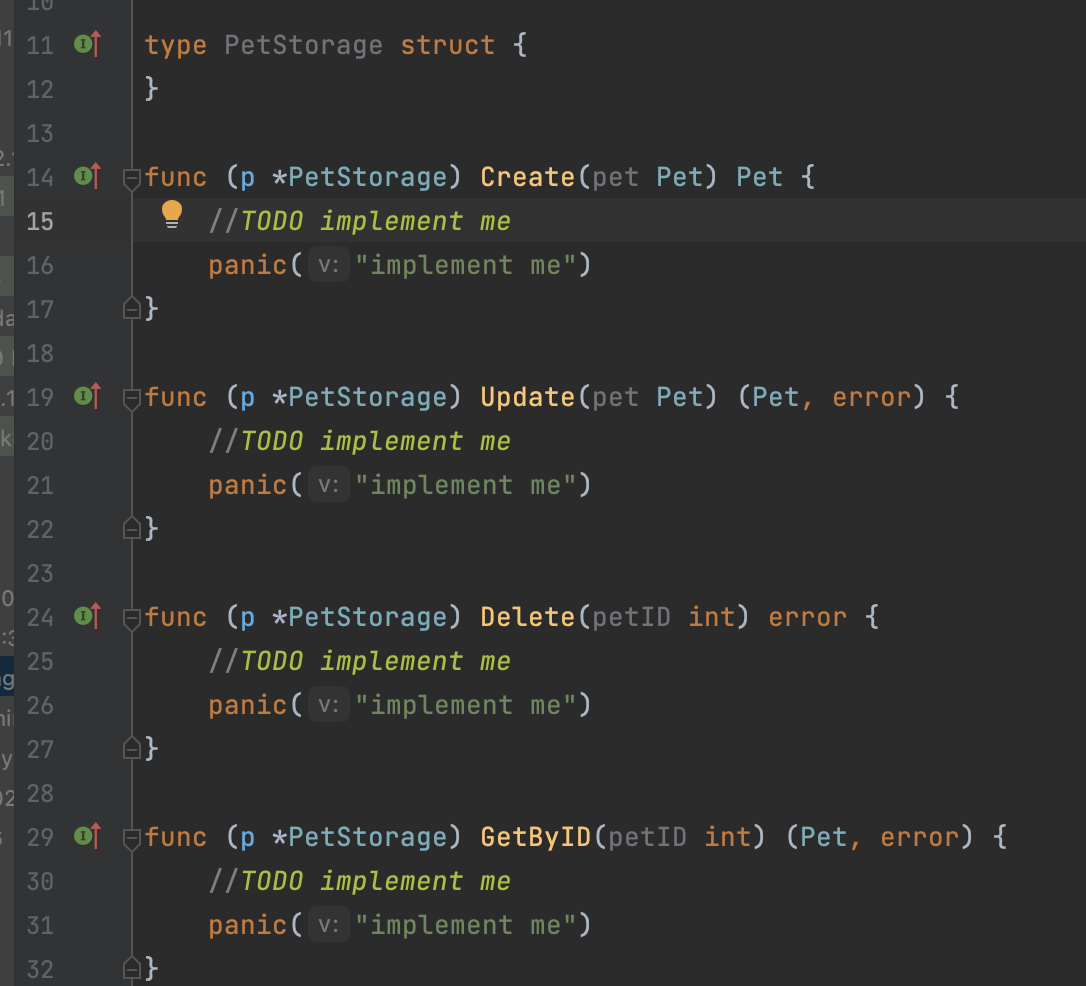Click the implements gutter icon beside PetStorage struct
This screenshot has width=1086, height=986.
pyautogui.click(x=87, y=45)
